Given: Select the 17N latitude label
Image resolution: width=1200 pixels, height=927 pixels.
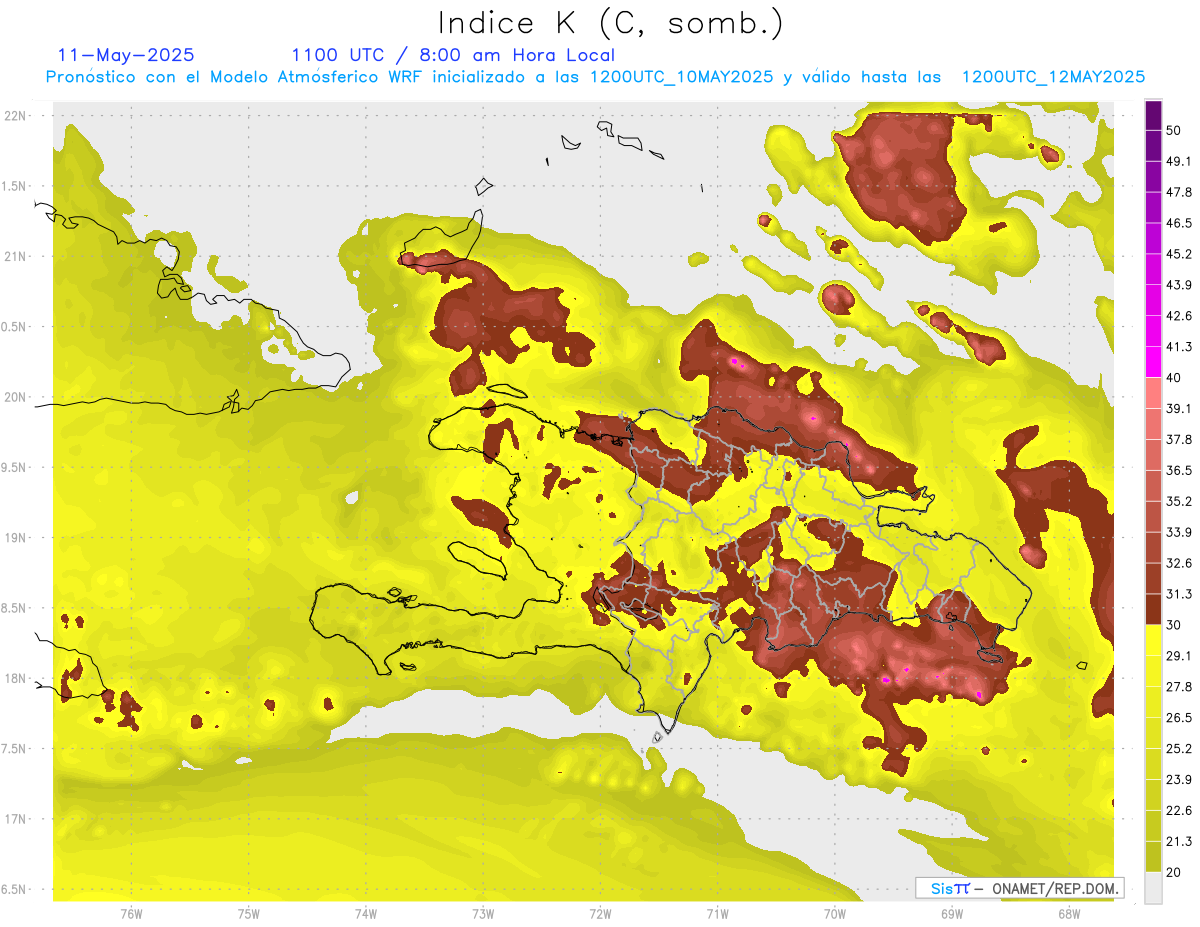Looking at the screenshot, I should (x=16, y=819).
